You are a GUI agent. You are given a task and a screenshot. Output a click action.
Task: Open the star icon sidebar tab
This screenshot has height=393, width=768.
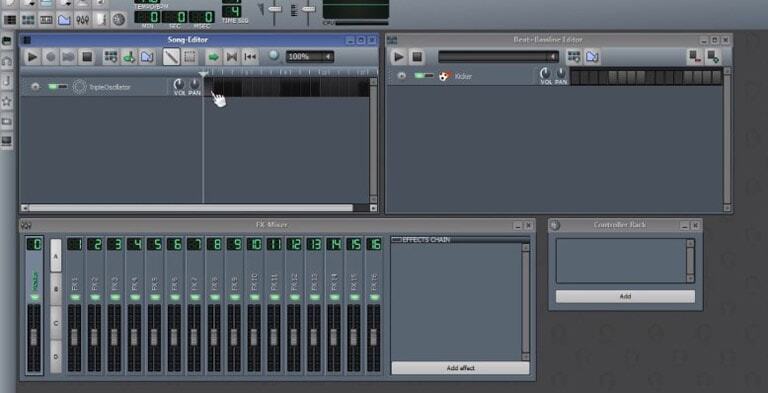coord(7,101)
